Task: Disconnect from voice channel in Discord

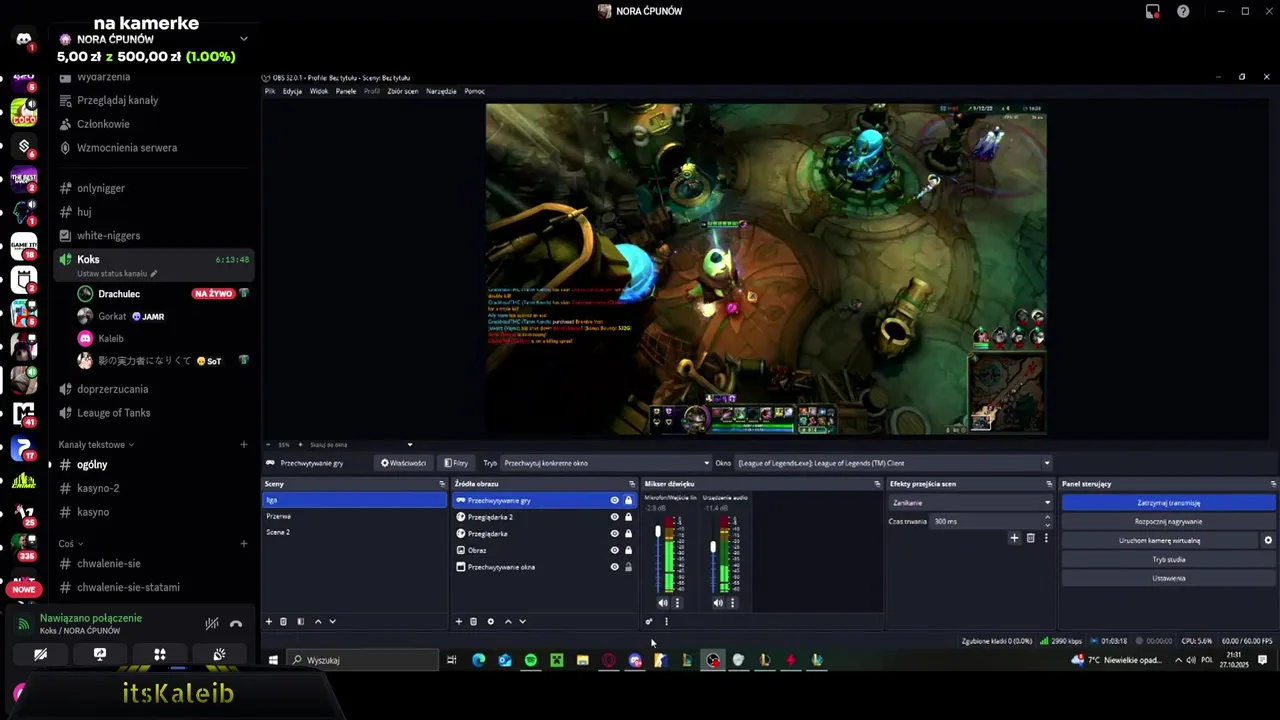Action: pyautogui.click(x=236, y=623)
